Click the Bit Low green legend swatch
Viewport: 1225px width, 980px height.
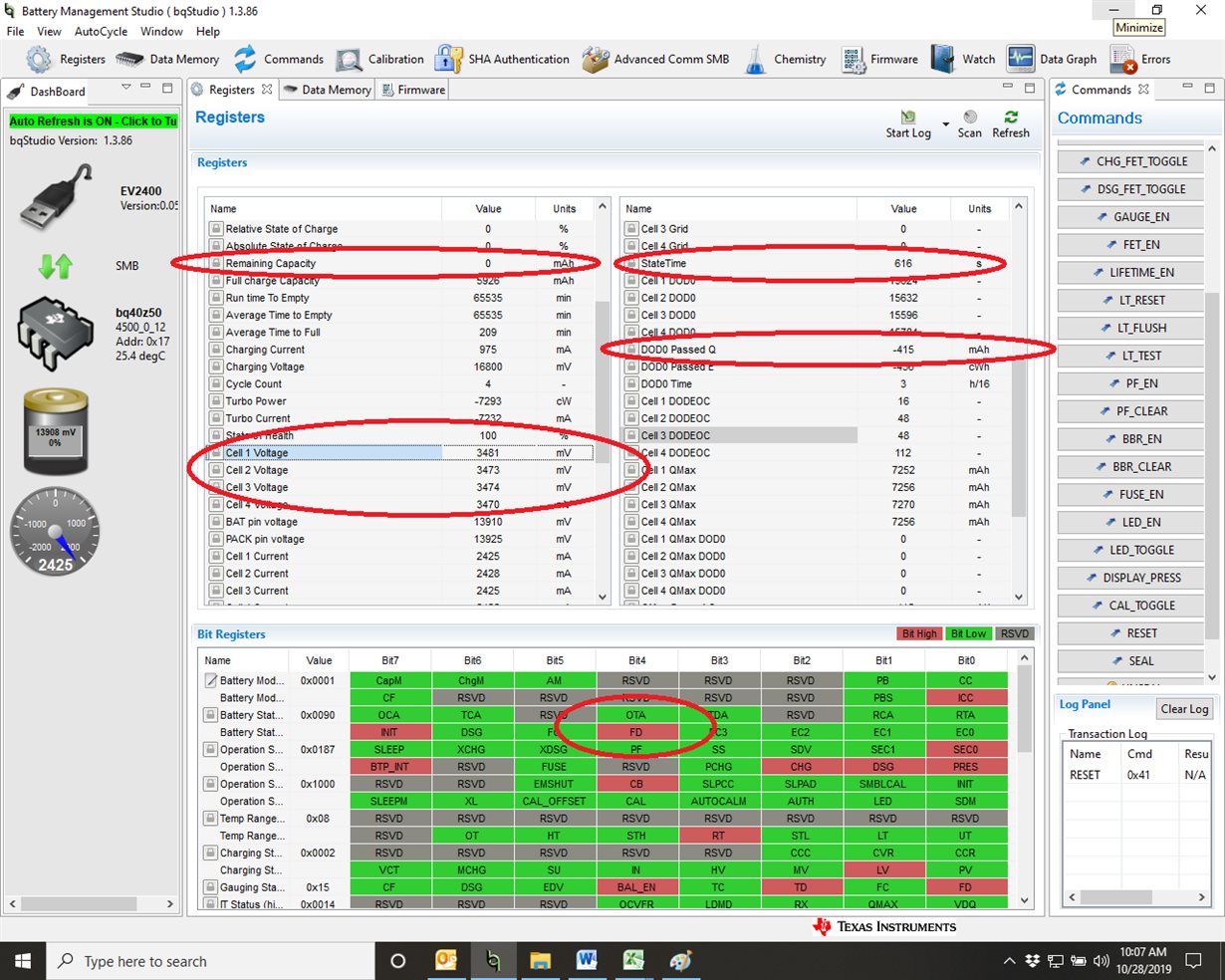968,633
